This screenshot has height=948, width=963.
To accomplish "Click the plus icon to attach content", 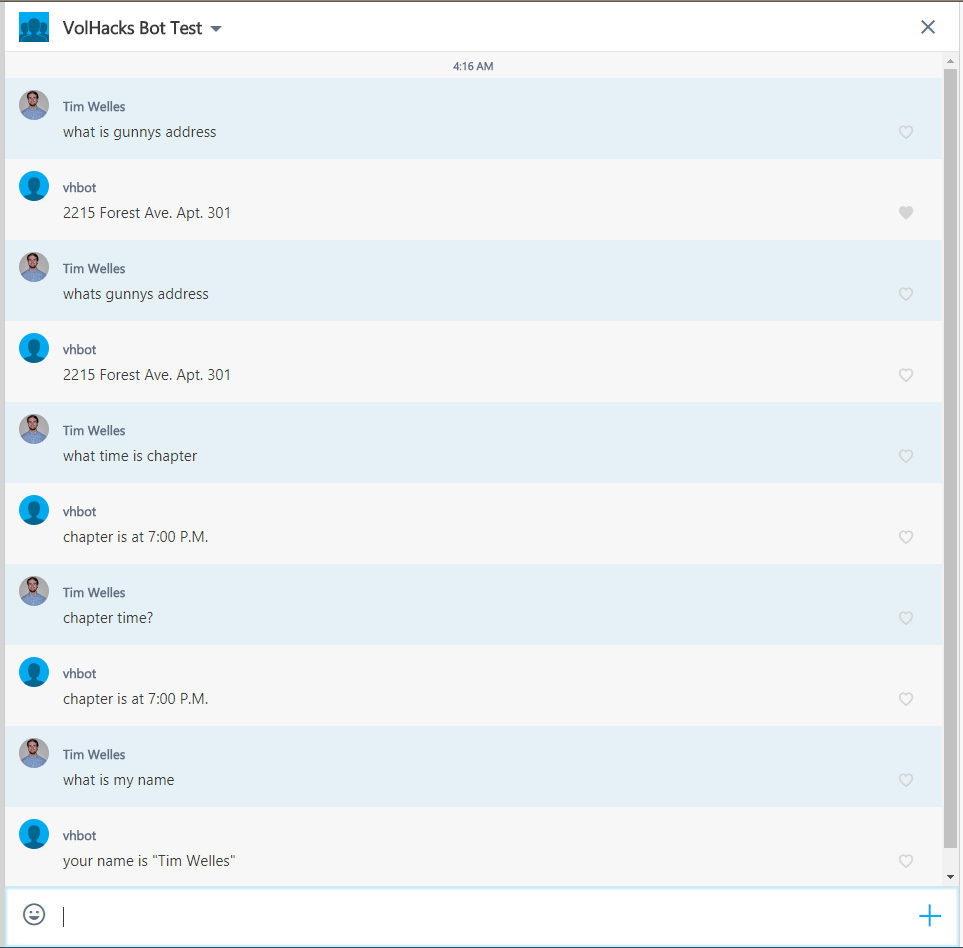I will pos(929,914).
